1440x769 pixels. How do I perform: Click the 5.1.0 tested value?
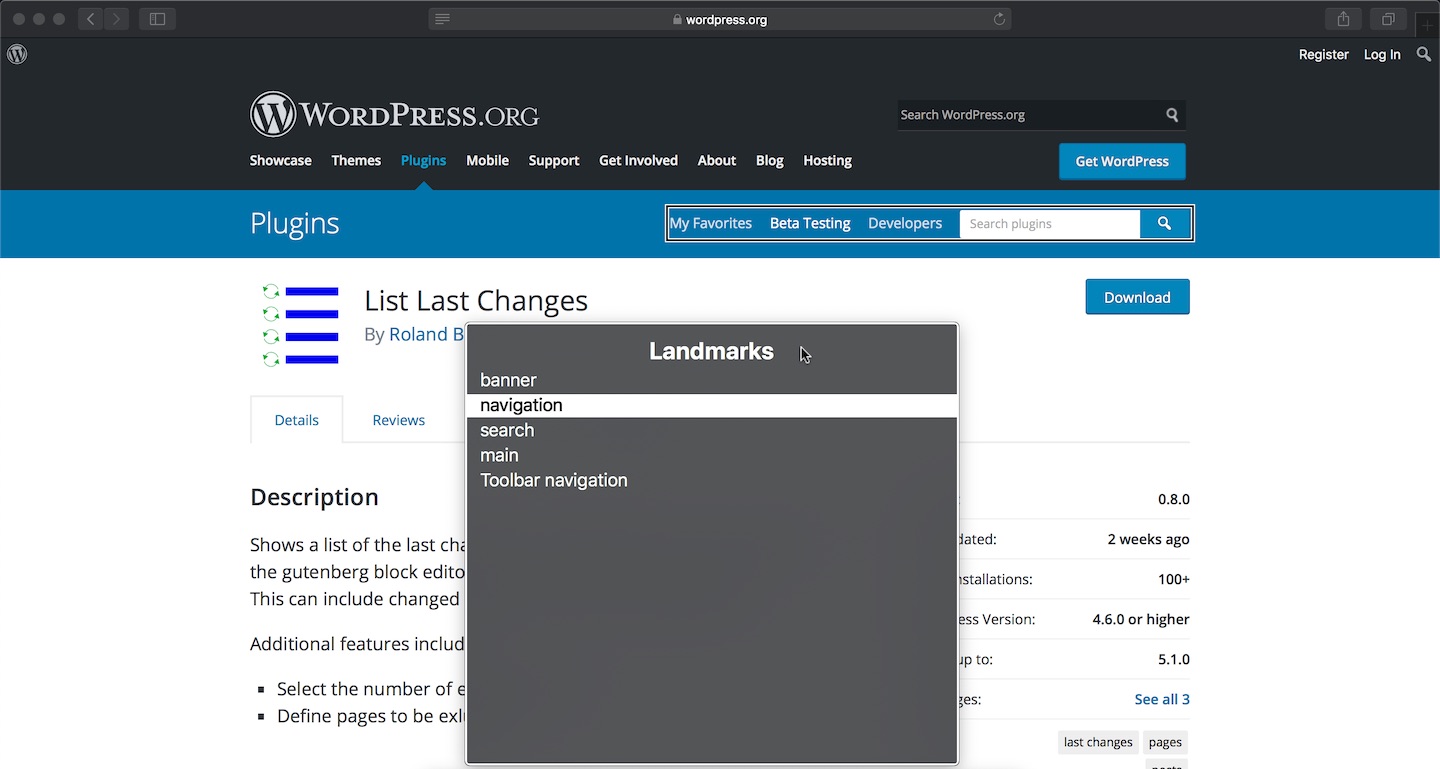click(1174, 659)
